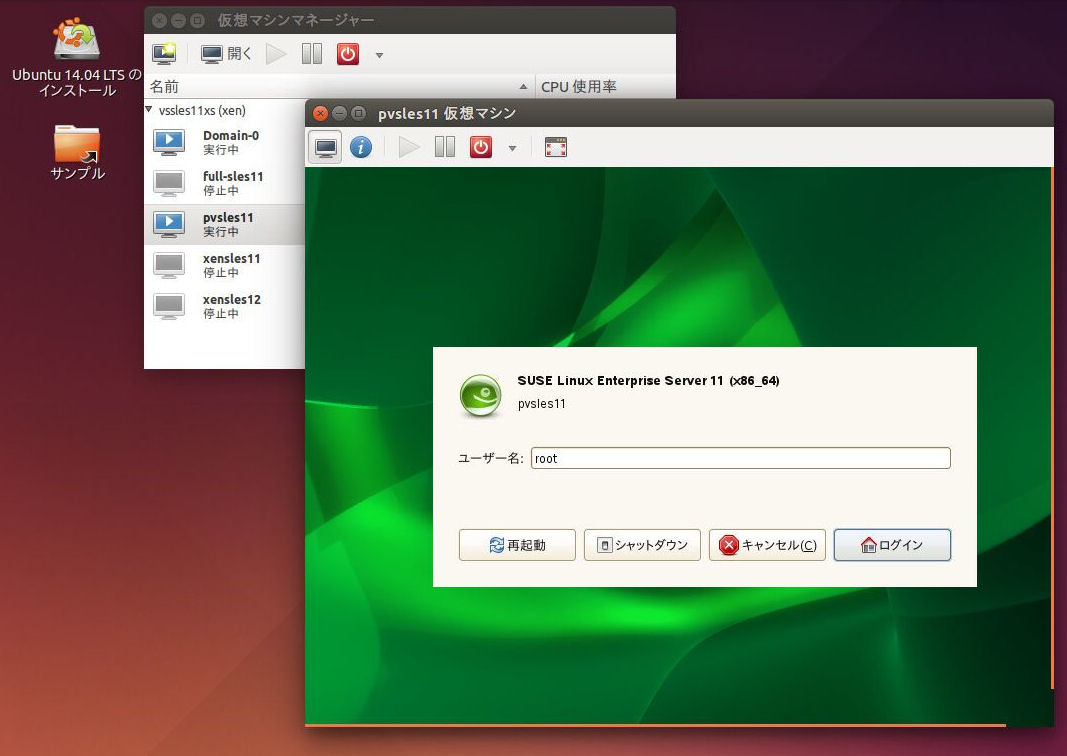Click the xensles12 monitor icon
1067x756 pixels.
coord(169,306)
